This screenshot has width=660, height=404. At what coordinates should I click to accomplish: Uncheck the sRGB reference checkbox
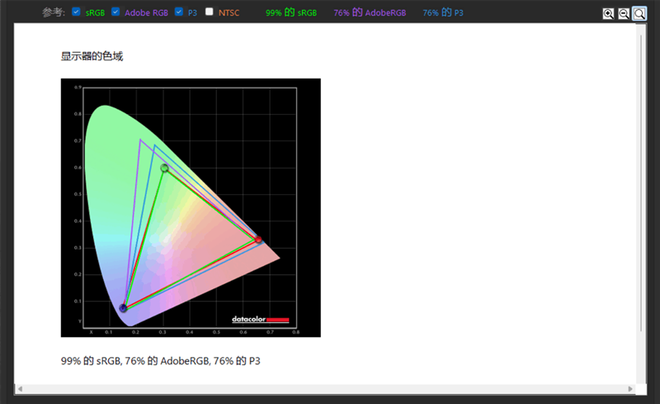click(76, 12)
